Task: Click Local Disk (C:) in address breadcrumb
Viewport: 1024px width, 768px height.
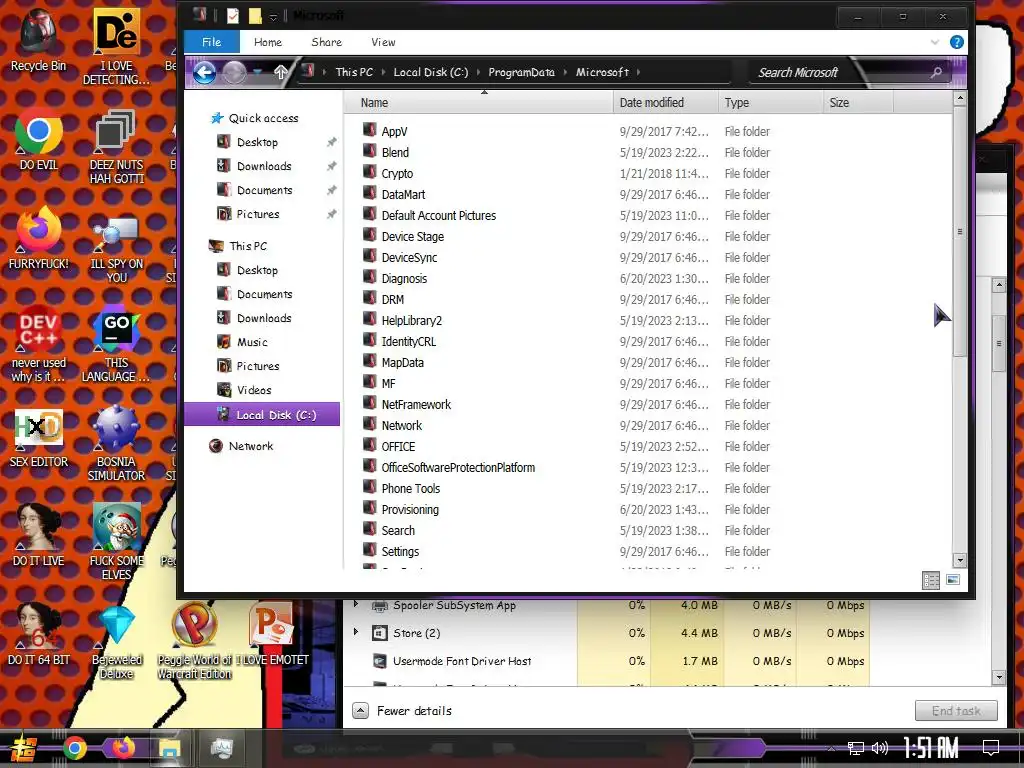Action: 430,72
